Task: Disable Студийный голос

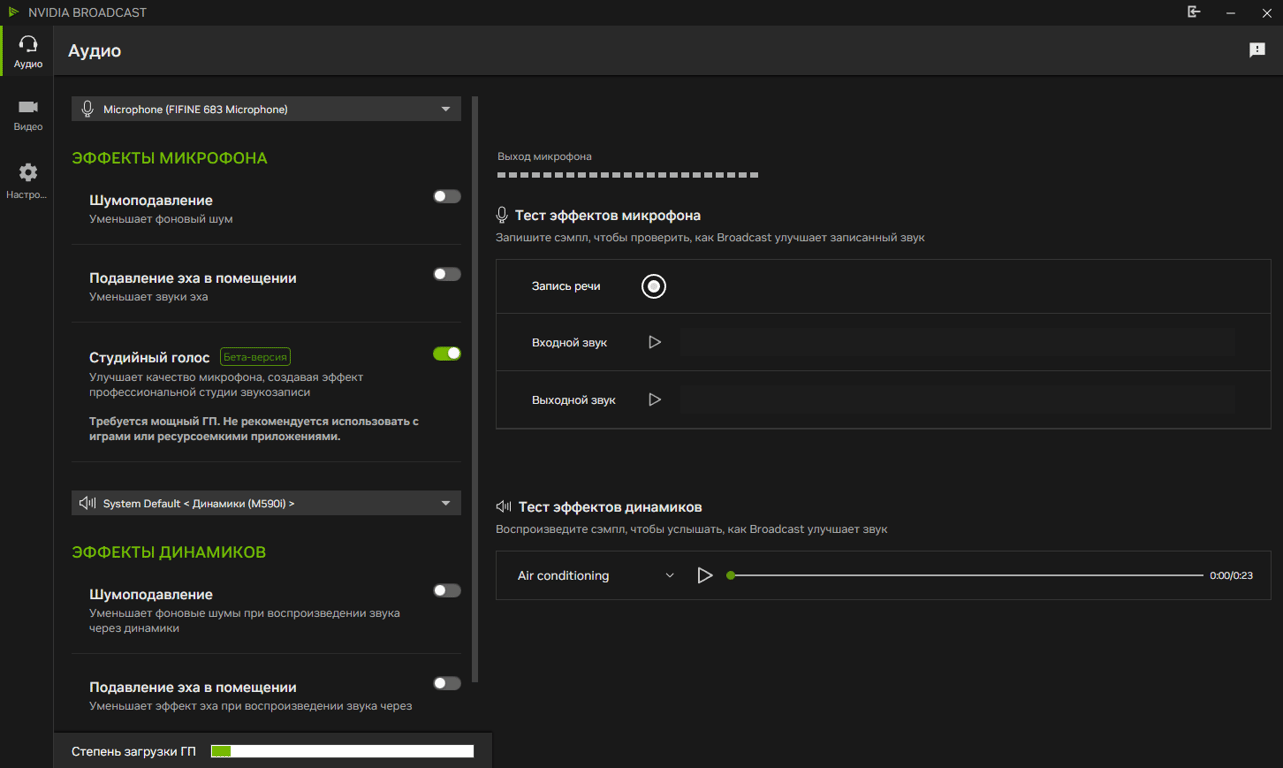Action: point(446,353)
